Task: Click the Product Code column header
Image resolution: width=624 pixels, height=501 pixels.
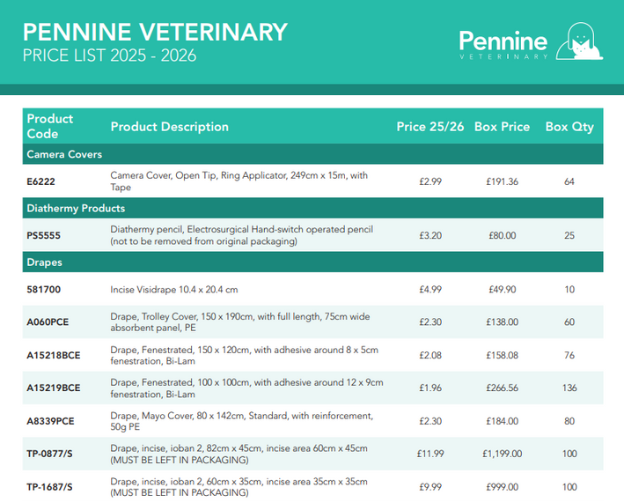Action: pyautogui.click(x=50, y=126)
